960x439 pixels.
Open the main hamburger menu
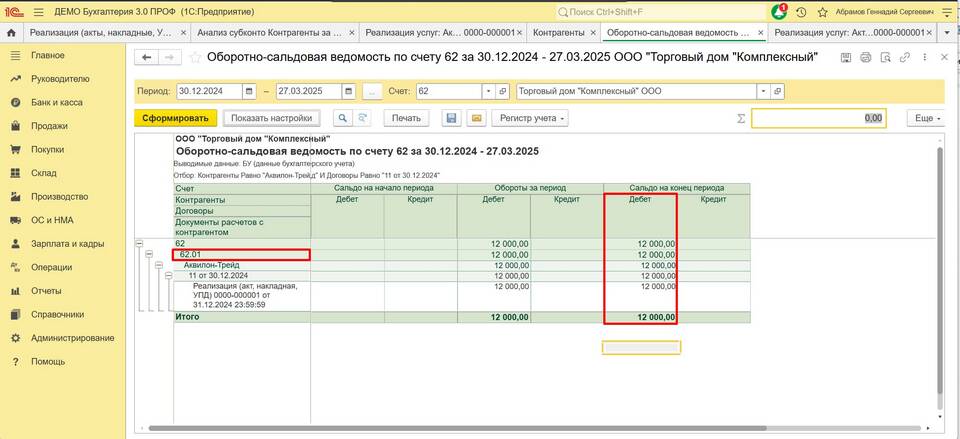pos(39,12)
